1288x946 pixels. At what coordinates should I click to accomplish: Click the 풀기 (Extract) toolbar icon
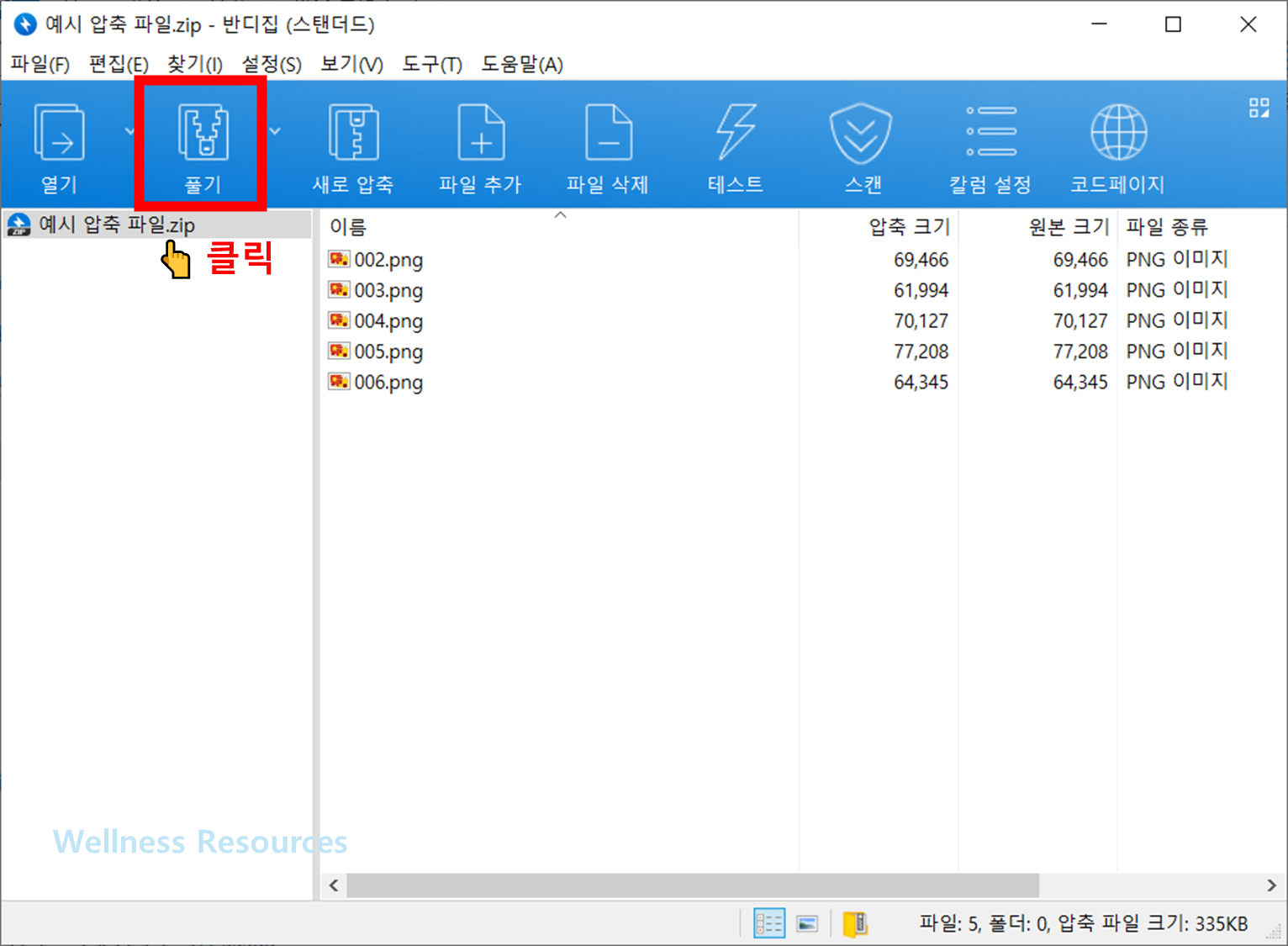[203, 132]
